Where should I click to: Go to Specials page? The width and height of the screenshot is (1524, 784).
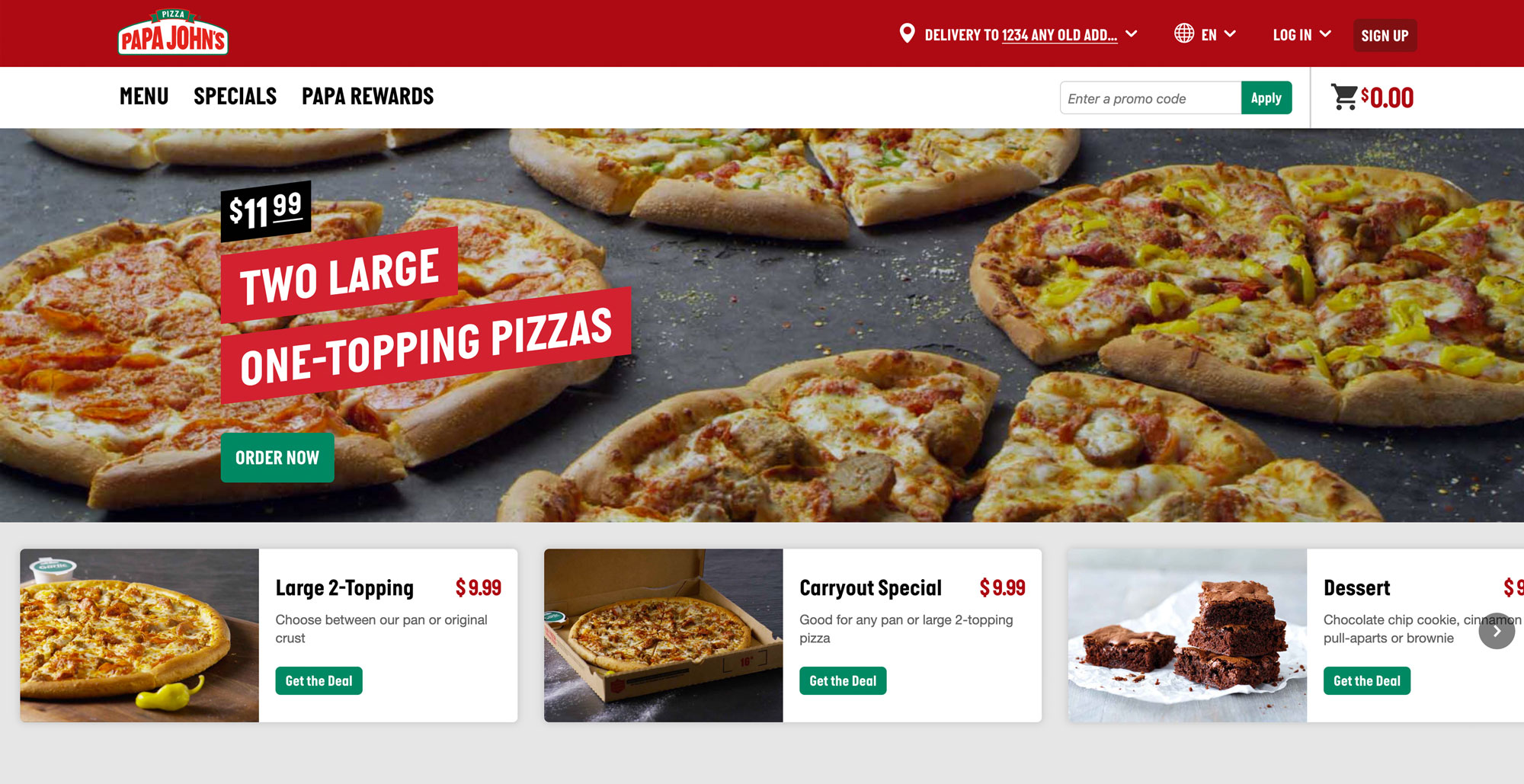click(x=235, y=96)
